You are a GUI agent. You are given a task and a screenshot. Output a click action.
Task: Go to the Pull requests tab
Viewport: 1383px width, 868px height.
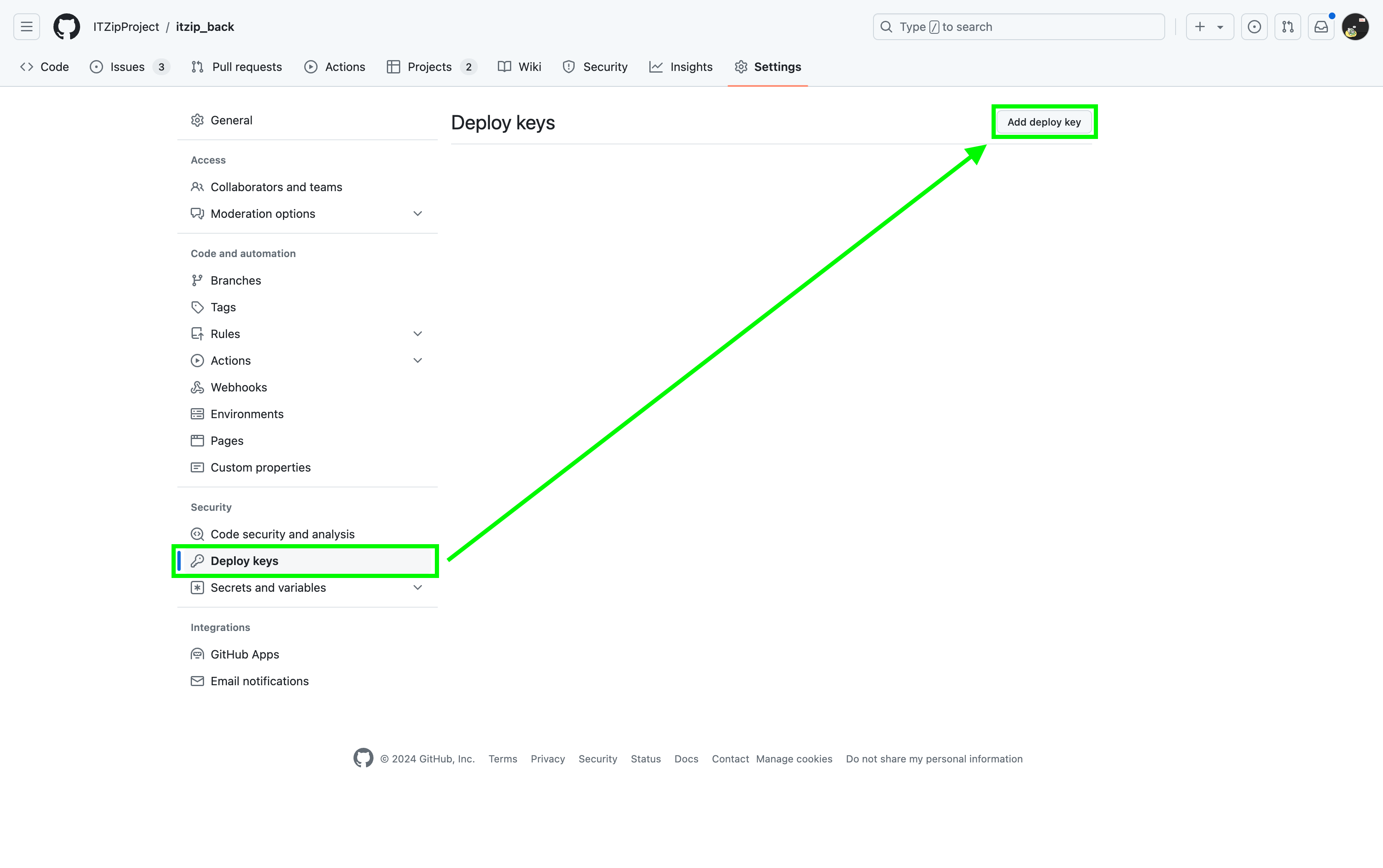(237, 67)
